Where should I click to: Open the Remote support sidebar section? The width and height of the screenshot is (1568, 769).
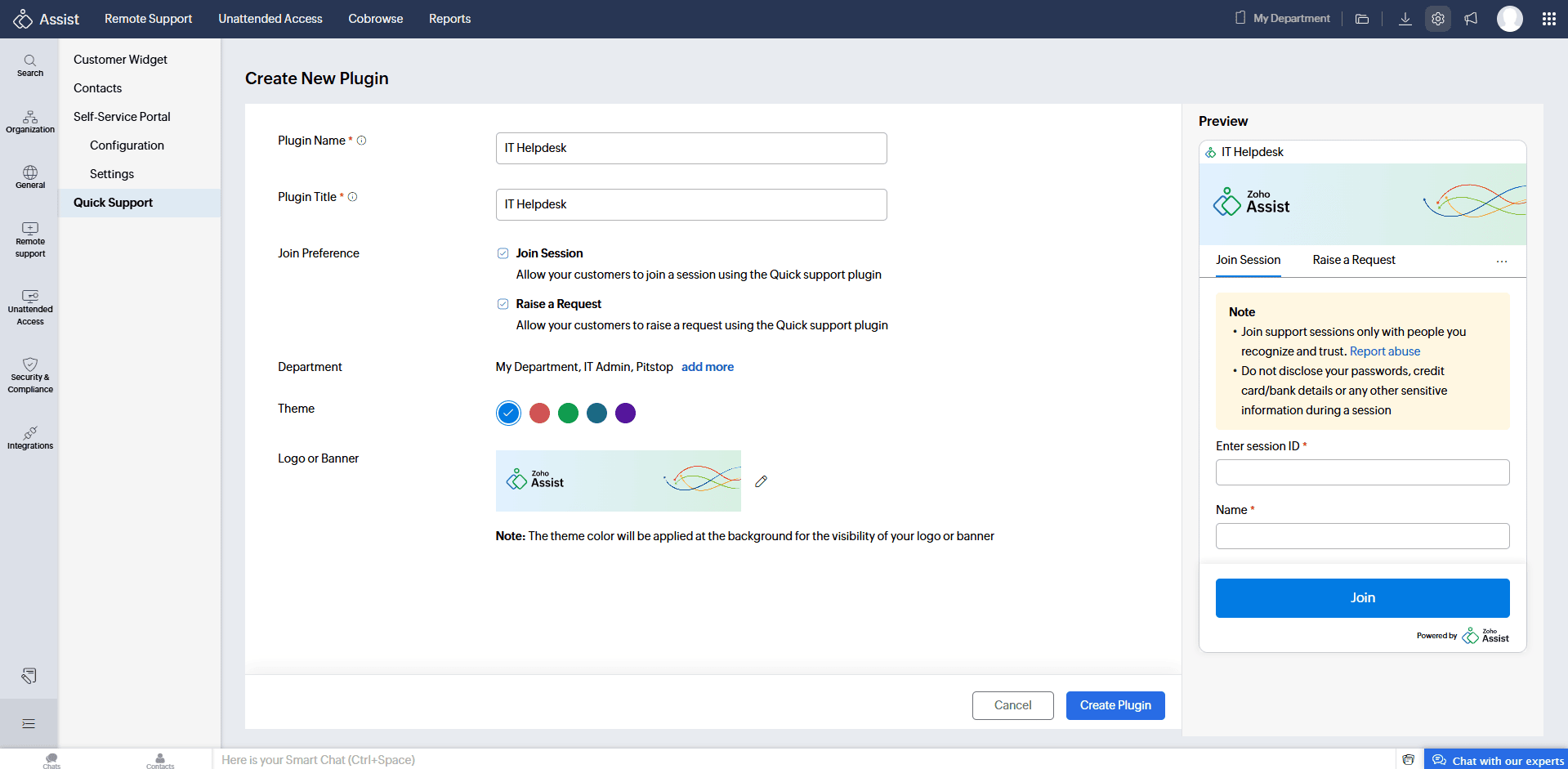[x=30, y=240]
